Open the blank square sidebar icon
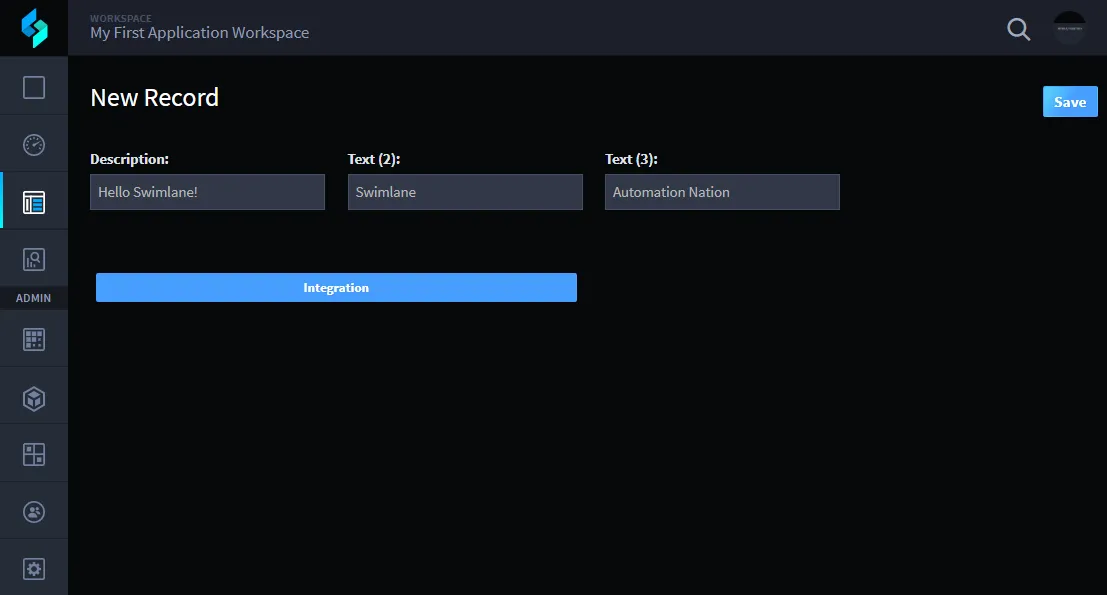Viewport: 1107px width, 595px height. (34, 88)
